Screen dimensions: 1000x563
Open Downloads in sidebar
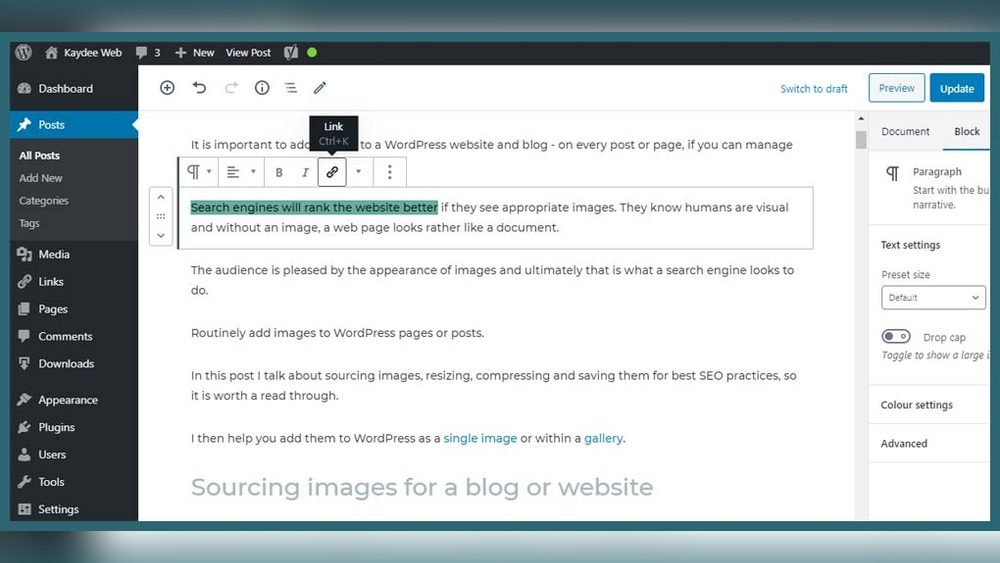click(73, 363)
